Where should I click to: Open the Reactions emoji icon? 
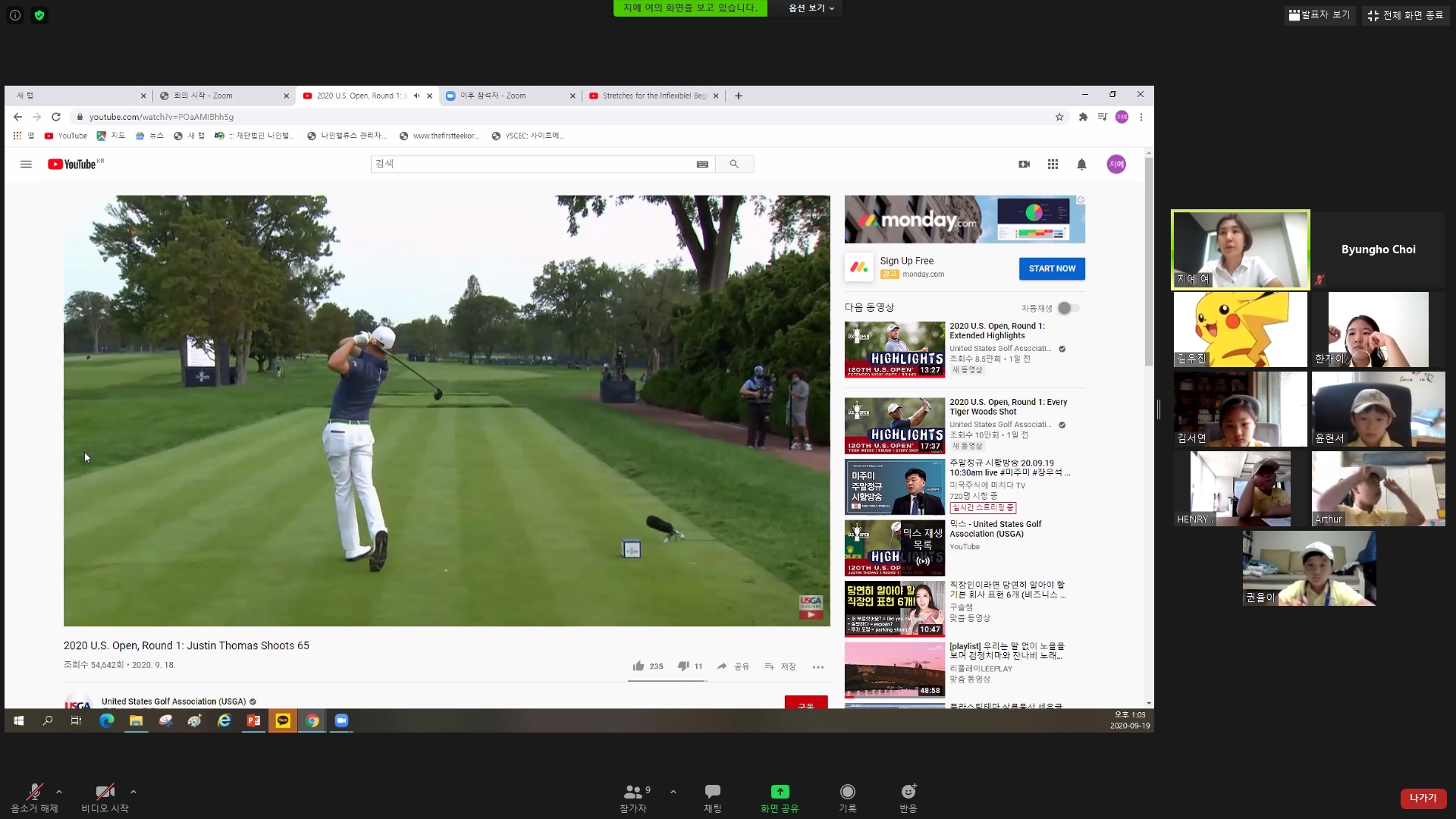[x=908, y=792]
